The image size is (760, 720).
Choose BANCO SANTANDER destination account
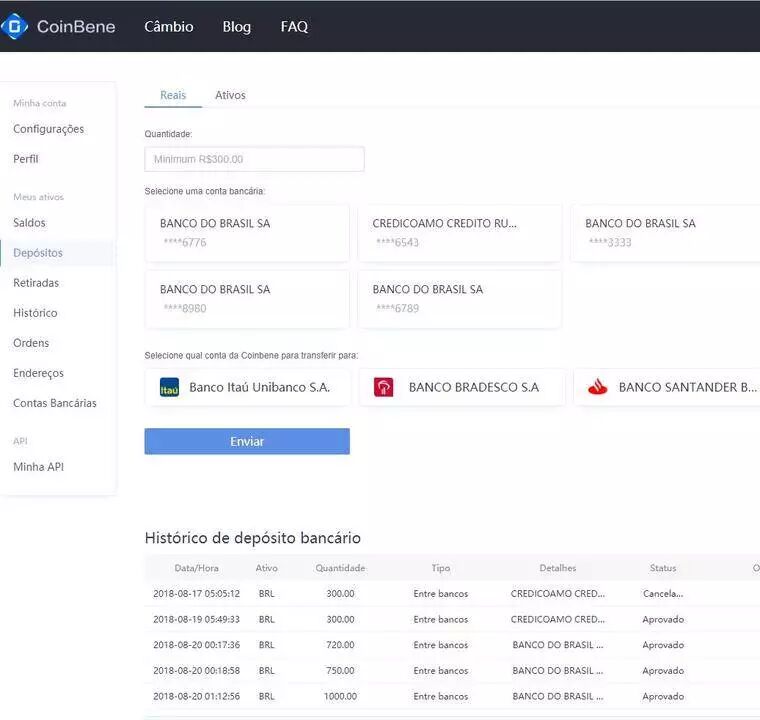(x=667, y=387)
